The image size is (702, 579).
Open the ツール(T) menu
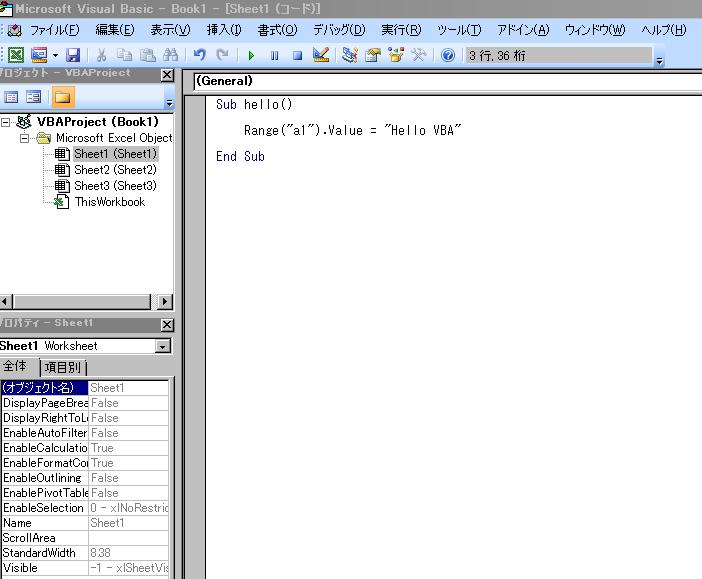[459, 30]
